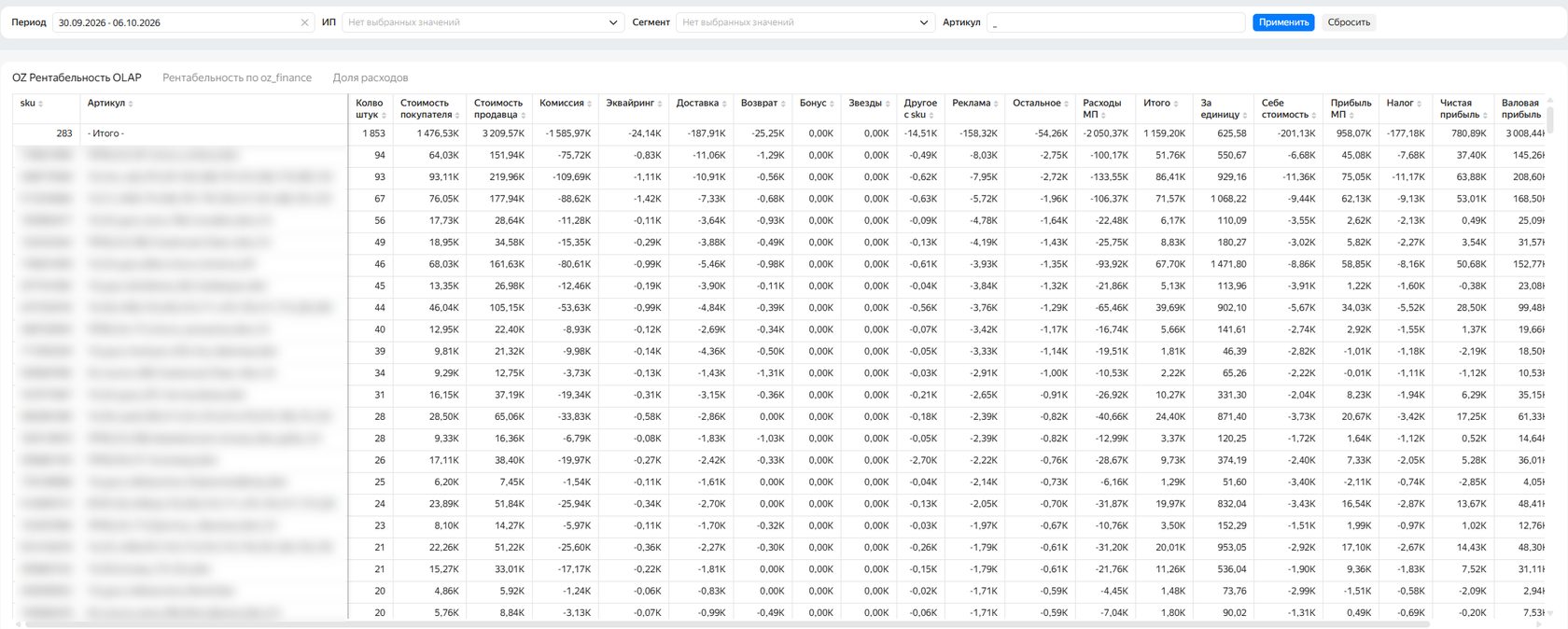Clear the Период date range with the X icon
Viewport: 1568px width, 629px height.
[x=304, y=22]
